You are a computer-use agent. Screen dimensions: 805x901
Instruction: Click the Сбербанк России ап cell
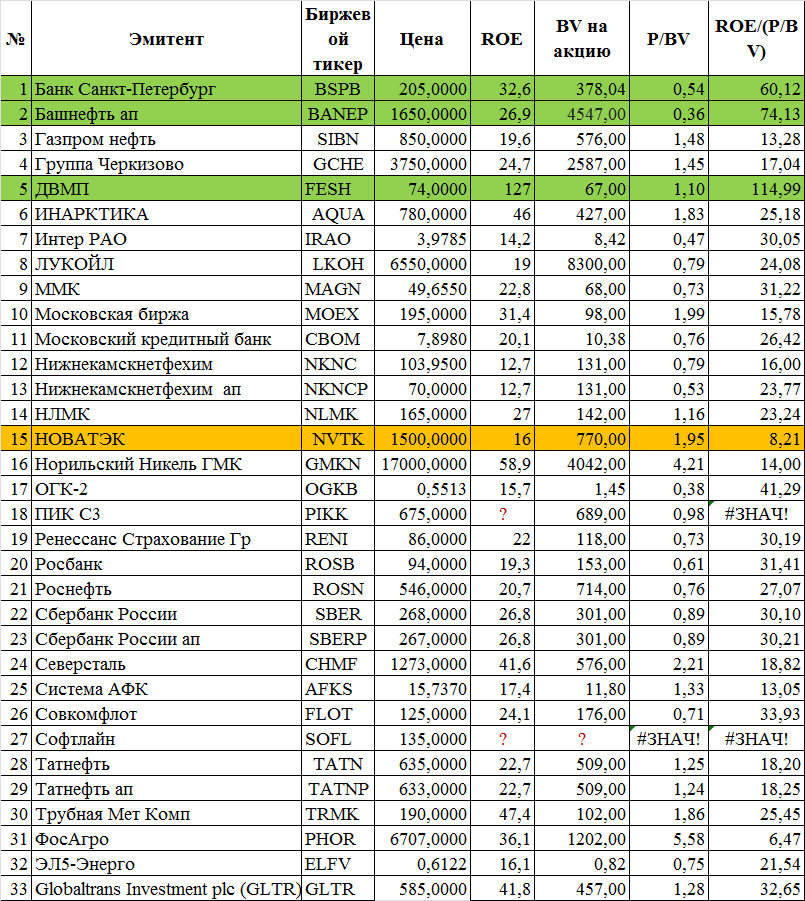pyautogui.click(x=166, y=639)
